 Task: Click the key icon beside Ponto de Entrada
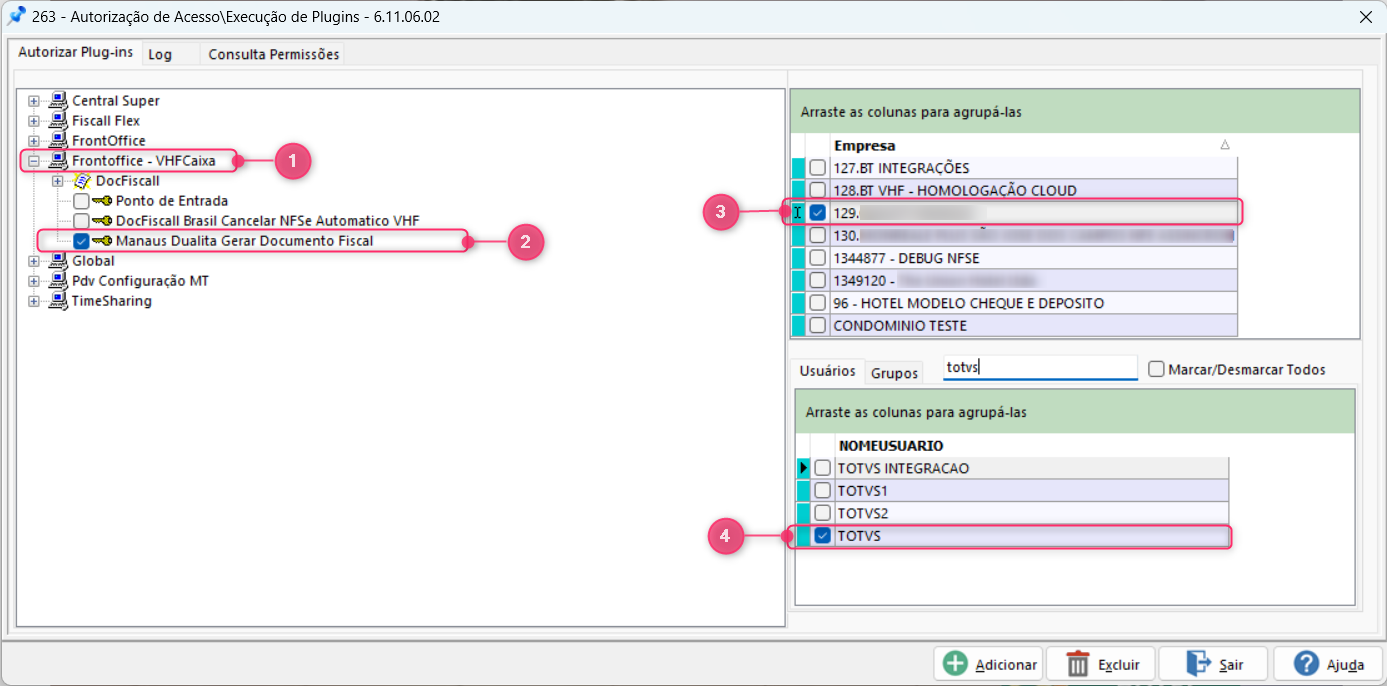tap(102, 201)
